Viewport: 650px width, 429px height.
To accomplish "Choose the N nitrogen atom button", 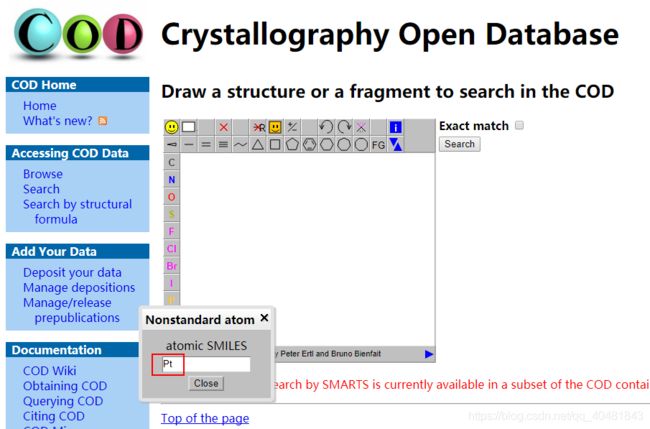I will (x=172, y=179).
